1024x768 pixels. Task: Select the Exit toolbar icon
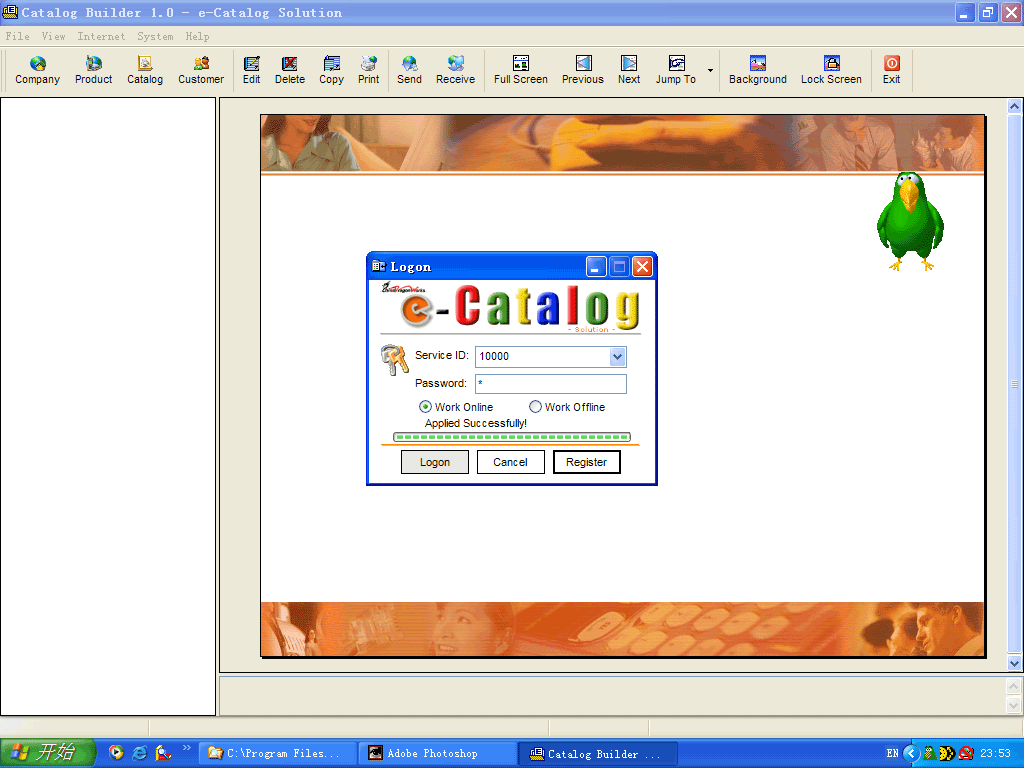(x=891, y=70)
